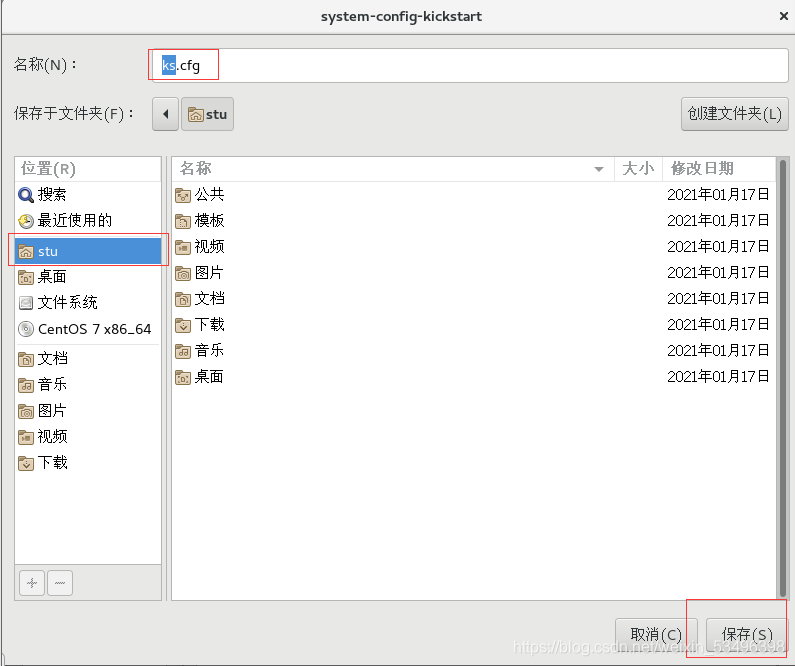795x666 pixels.
Task: Select 文件系统 in the places list
Action: (67, 303)
